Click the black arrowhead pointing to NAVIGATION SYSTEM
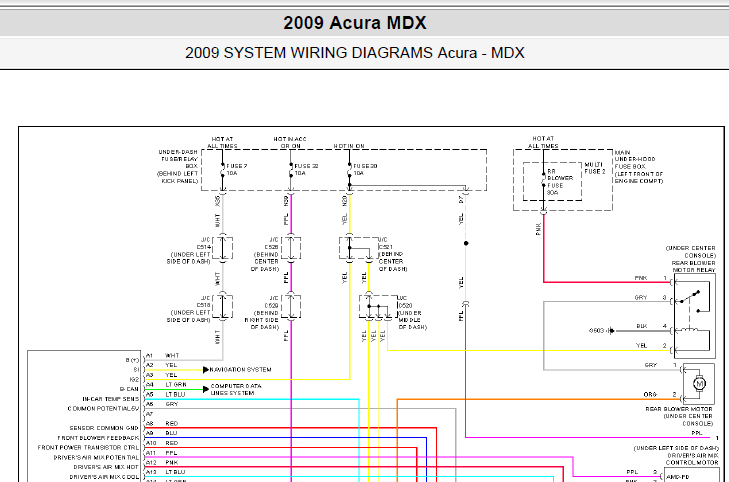 [206, 370]
